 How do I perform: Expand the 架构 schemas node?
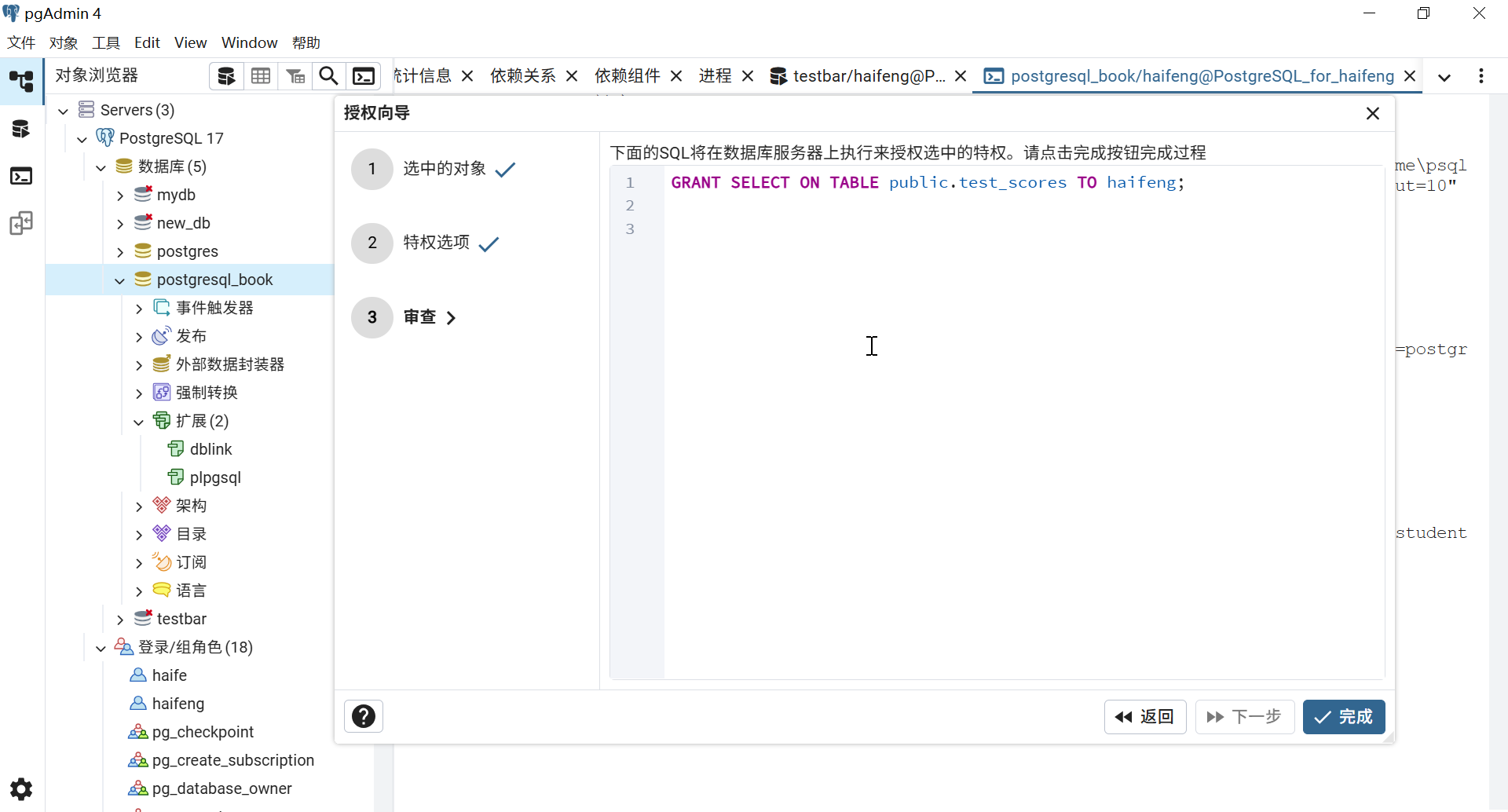pyautogui.click(x=139, y=507)
